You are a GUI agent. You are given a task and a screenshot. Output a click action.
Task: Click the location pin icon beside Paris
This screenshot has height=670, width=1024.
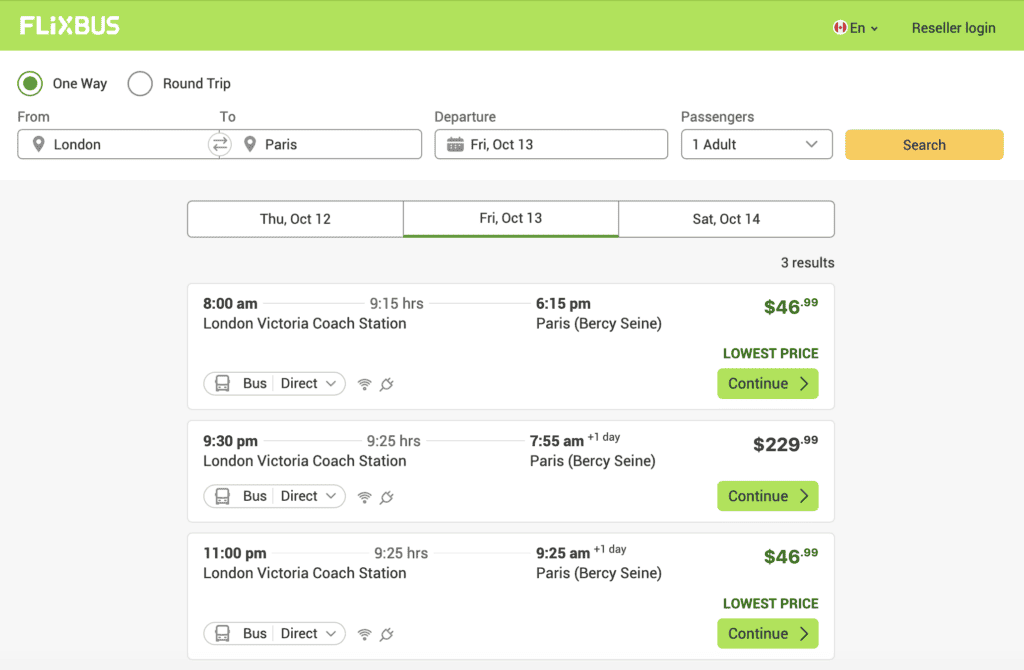[250, 144]
